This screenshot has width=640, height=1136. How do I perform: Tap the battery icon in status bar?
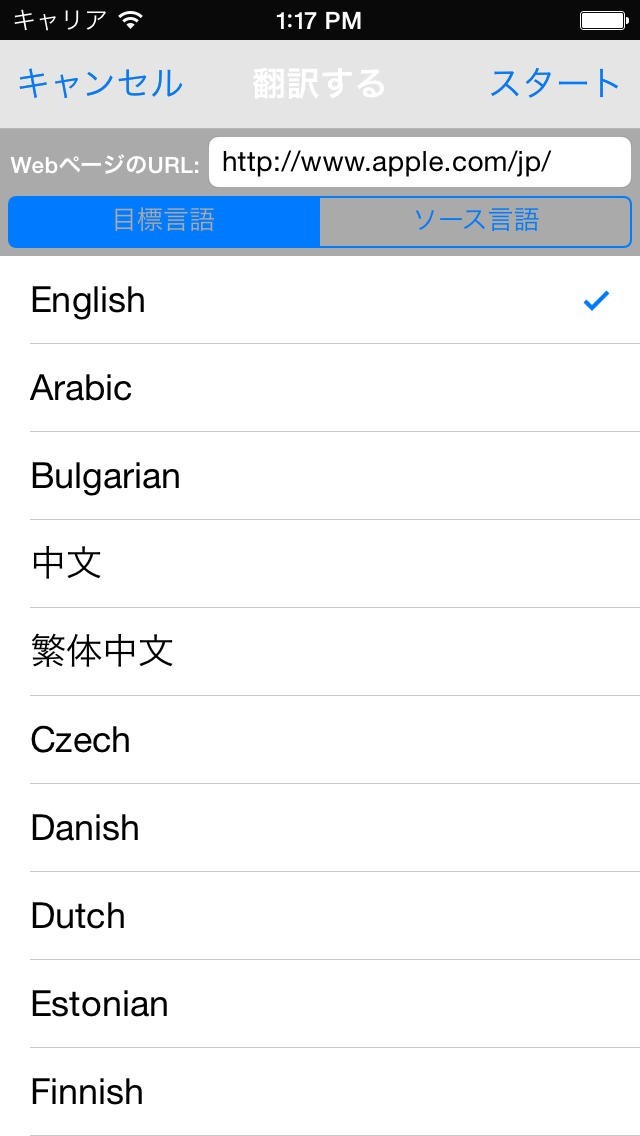(x=602, y=20)
